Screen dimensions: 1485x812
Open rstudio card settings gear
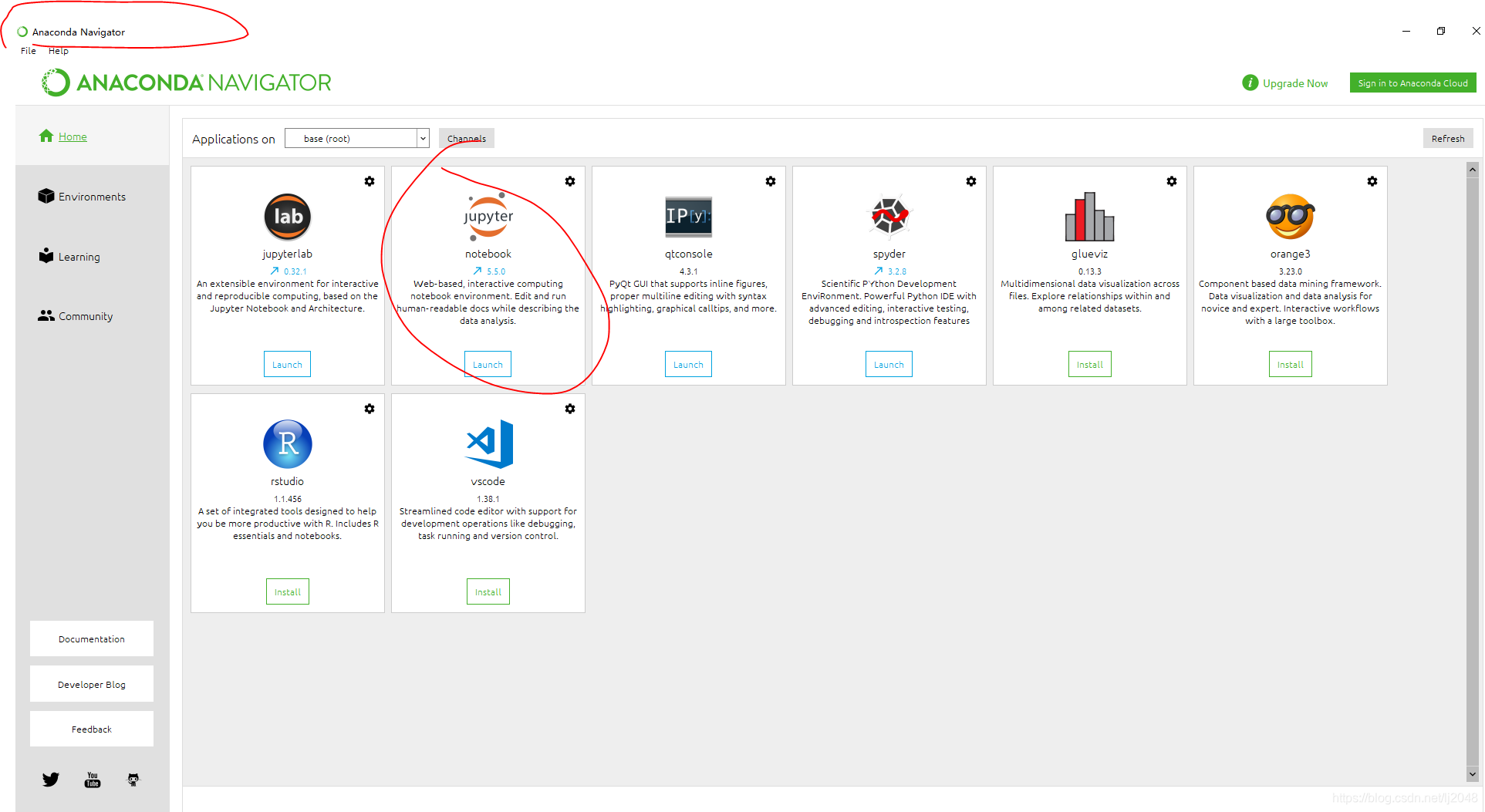[370, 409]
